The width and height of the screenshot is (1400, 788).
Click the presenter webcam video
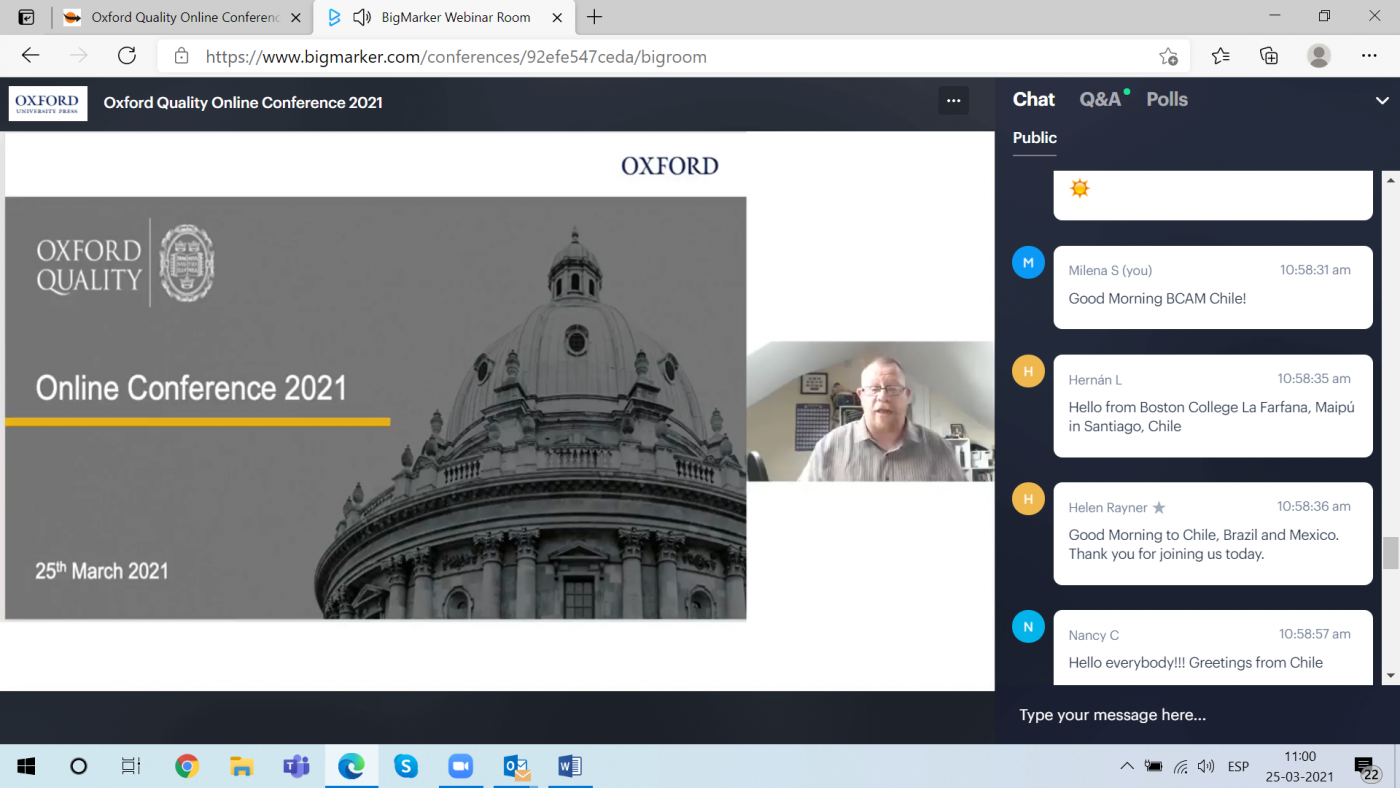click(870, 411)
